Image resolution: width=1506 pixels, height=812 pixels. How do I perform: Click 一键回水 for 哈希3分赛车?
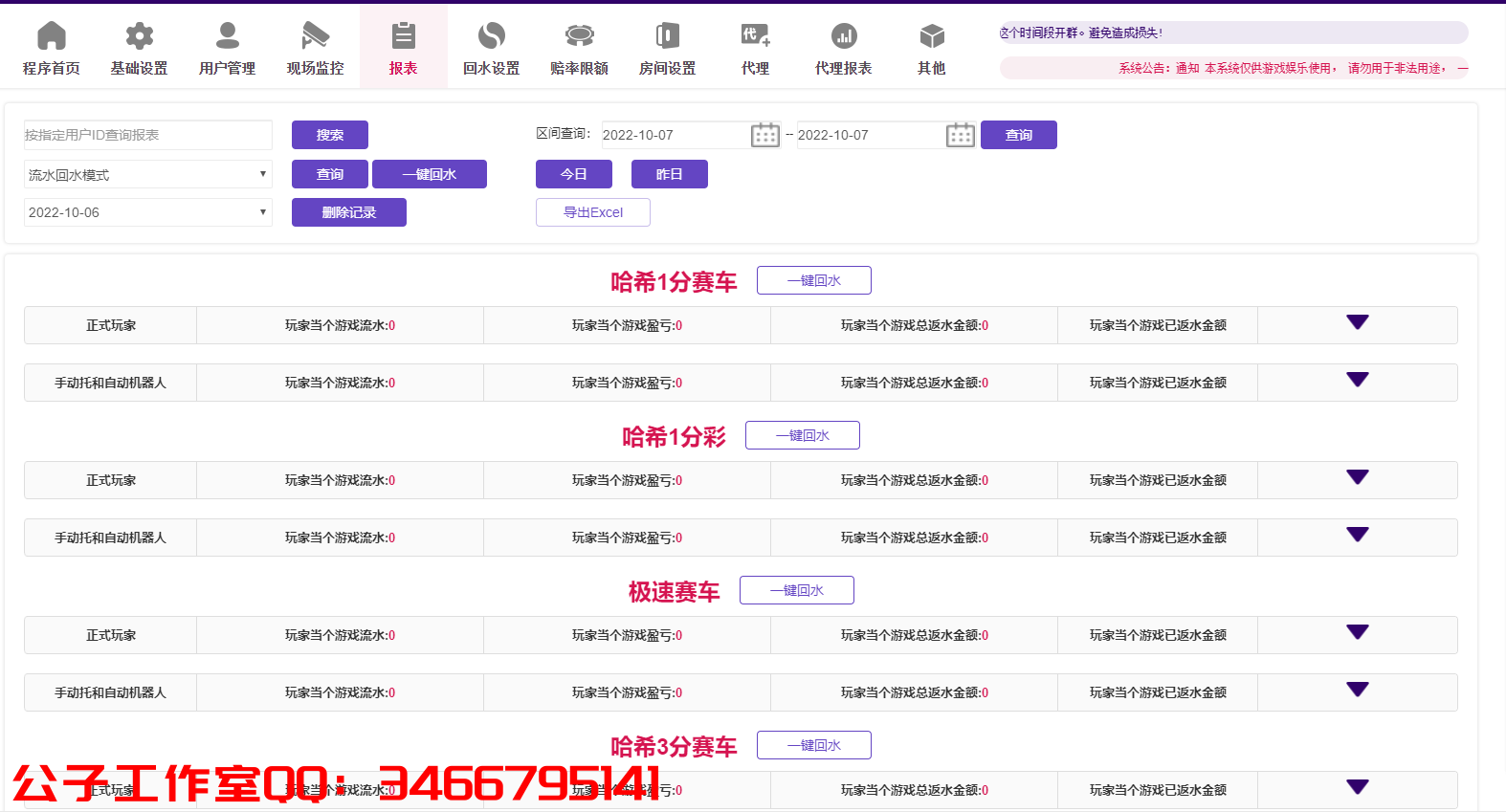[x=814, y=745]
